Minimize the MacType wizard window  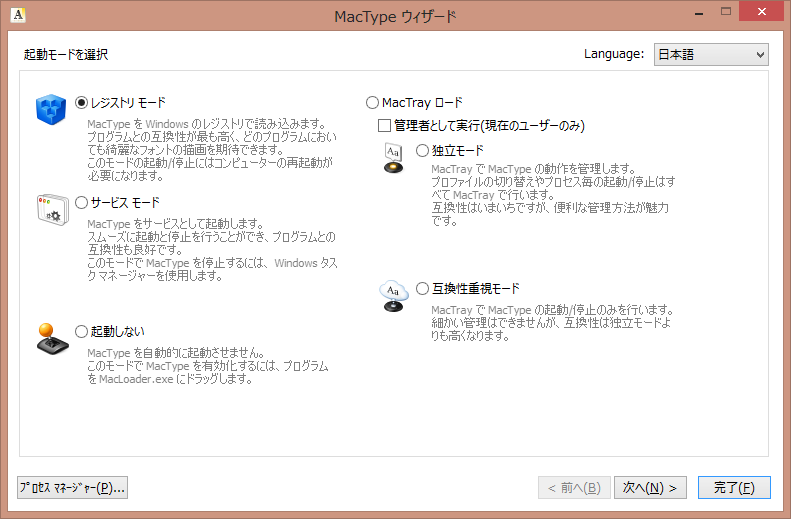point(699,13)
